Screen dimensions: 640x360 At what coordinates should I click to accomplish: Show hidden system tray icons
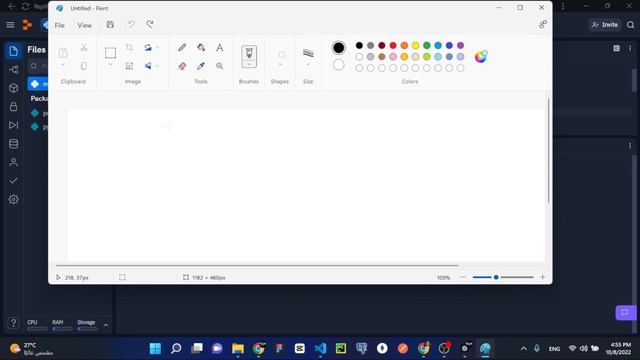tap(523, 349)
